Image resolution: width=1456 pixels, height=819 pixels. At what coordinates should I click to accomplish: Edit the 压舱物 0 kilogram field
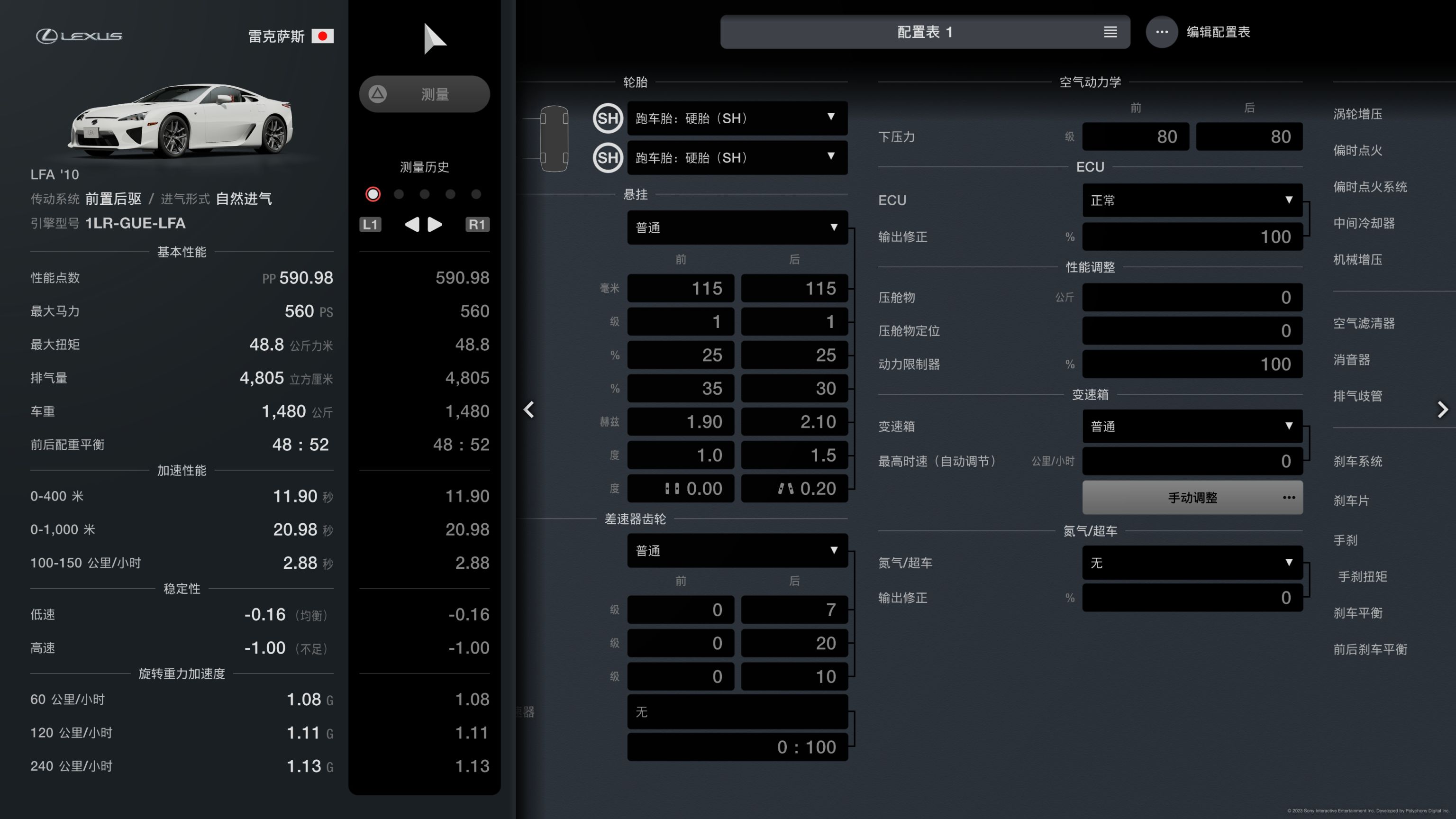click(1192, 297)
